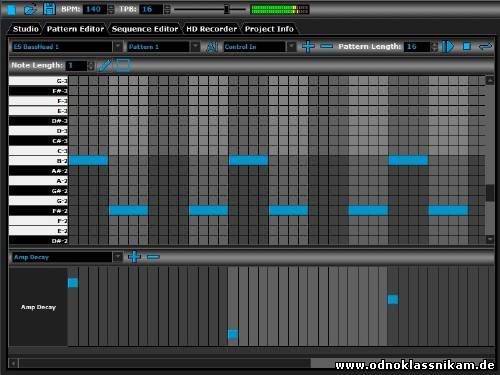Select the first B-2 note block
Image resolution: width=500 pixels, height=375 pixels.
tap(88, 160)
